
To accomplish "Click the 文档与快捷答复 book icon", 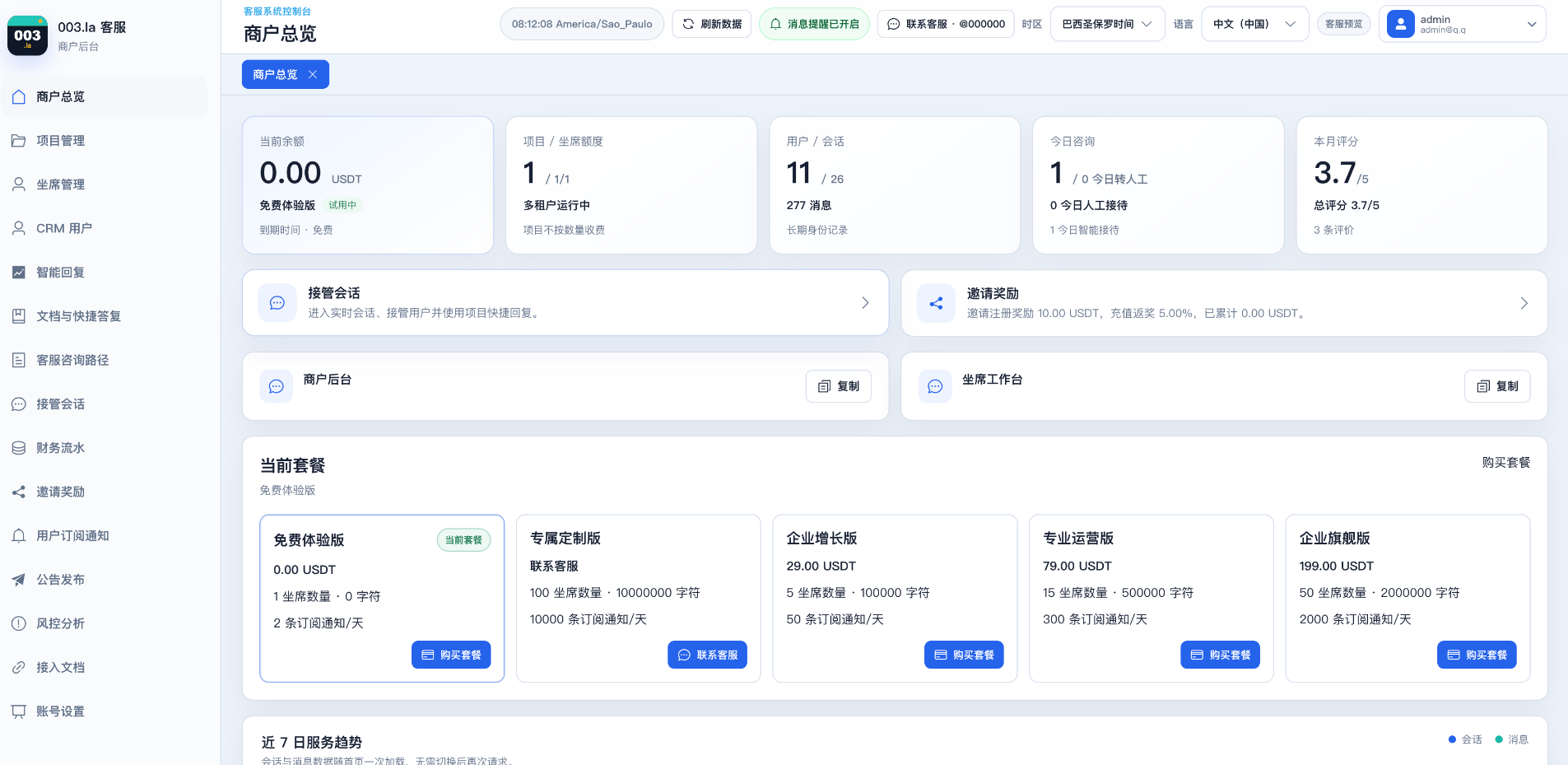I will click(x=19, y=316).
